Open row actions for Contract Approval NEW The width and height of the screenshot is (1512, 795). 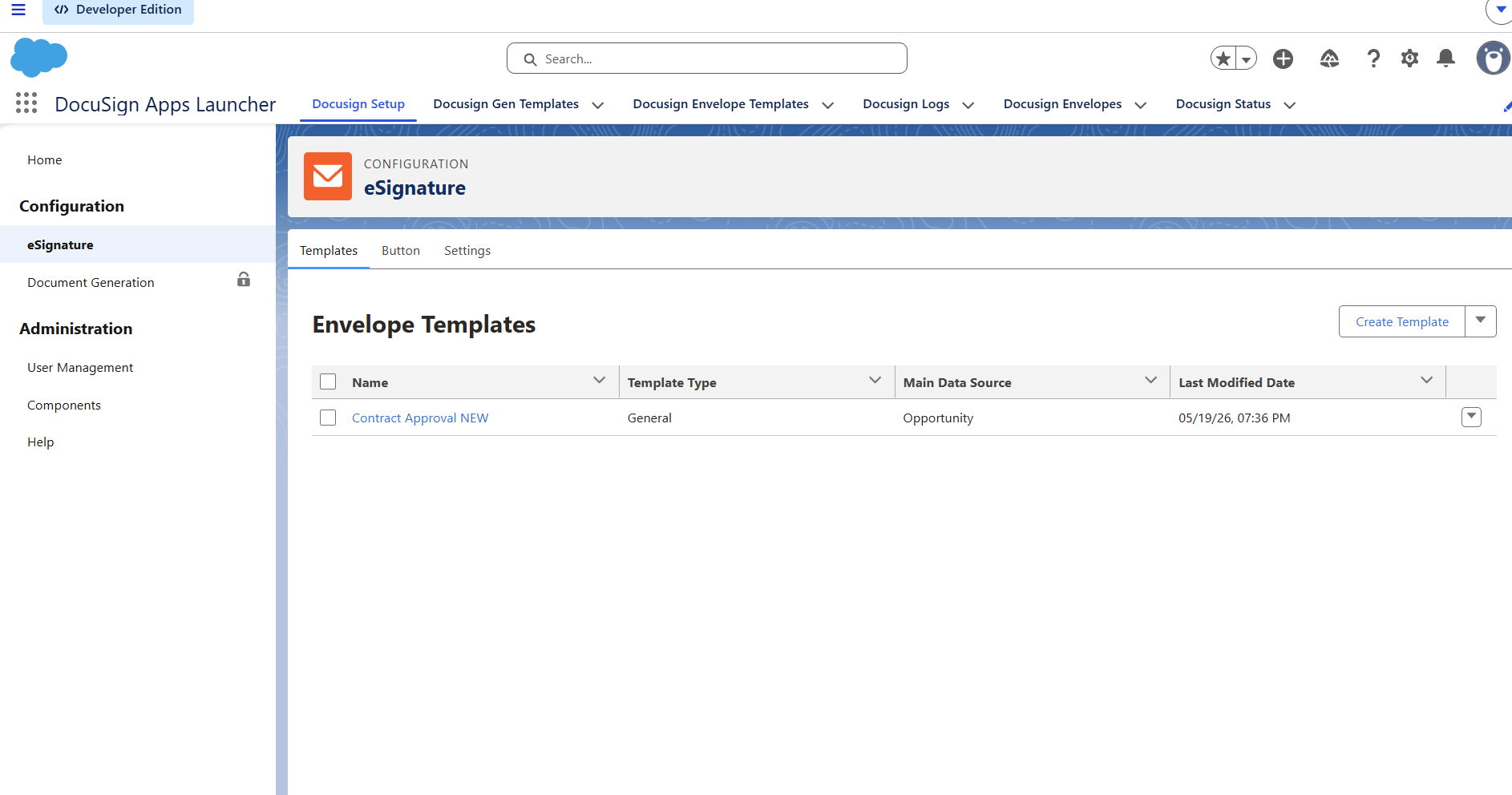(1472, 417)
